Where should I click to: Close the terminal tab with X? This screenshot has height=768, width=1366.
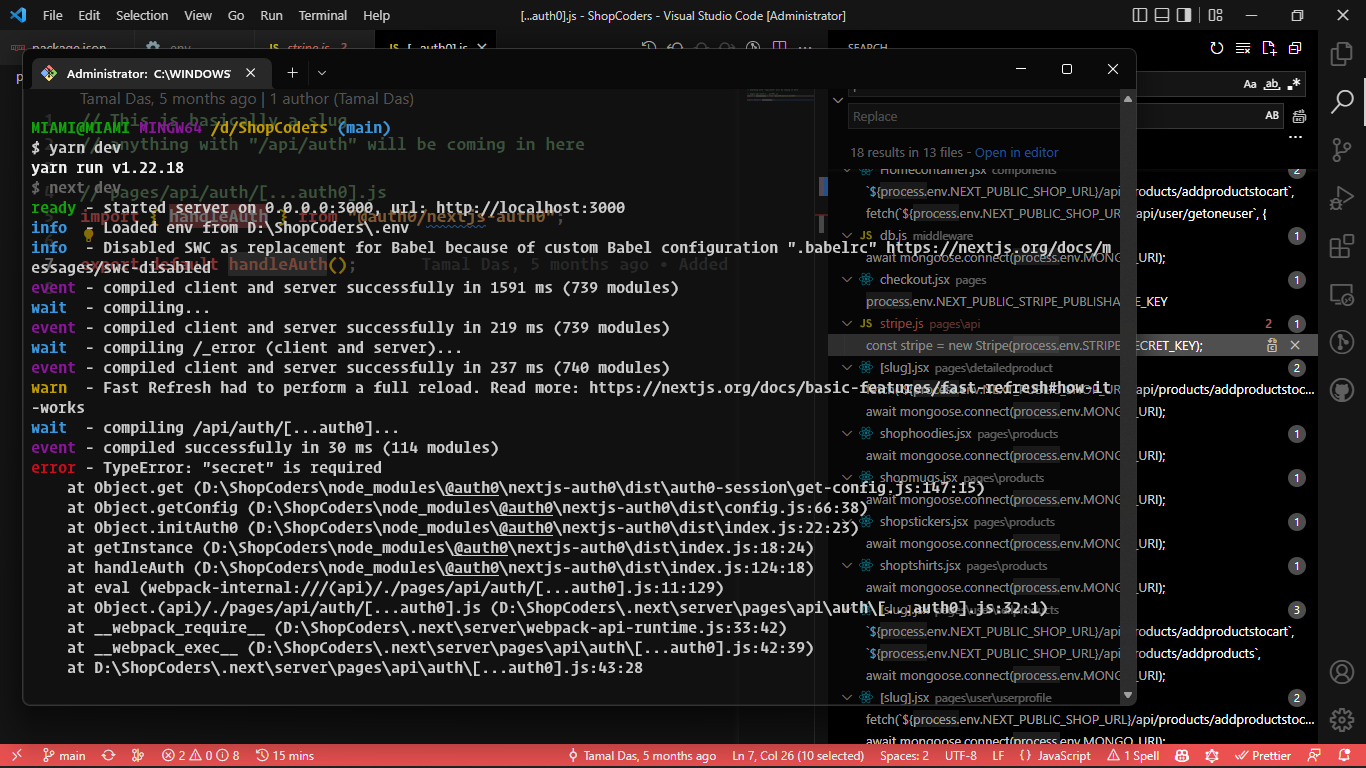[x=251, y=73]
